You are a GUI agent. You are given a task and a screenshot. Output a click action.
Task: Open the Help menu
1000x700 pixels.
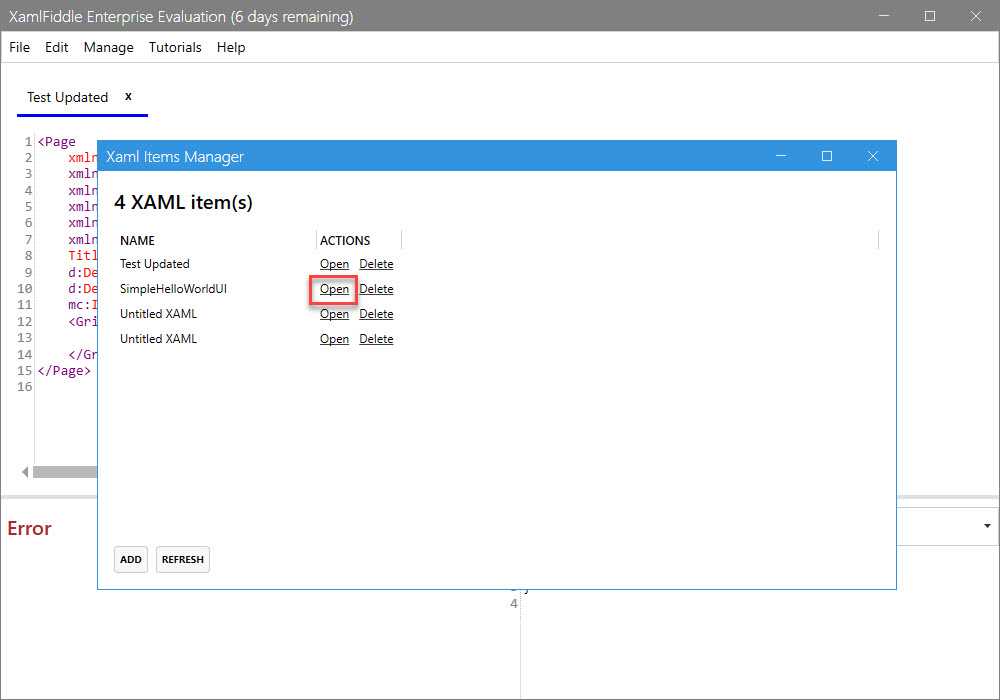coord(231,47)
